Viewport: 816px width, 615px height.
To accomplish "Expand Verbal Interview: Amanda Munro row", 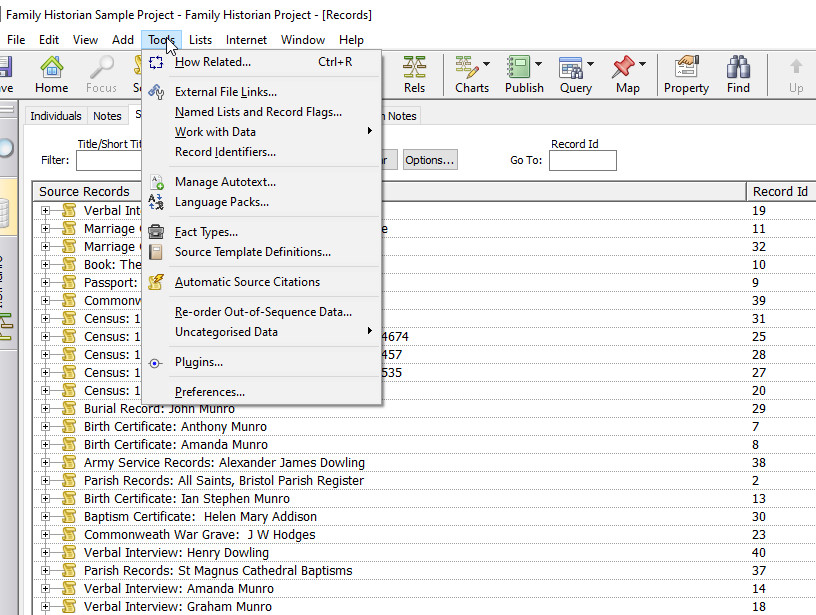I will point(45,588).
